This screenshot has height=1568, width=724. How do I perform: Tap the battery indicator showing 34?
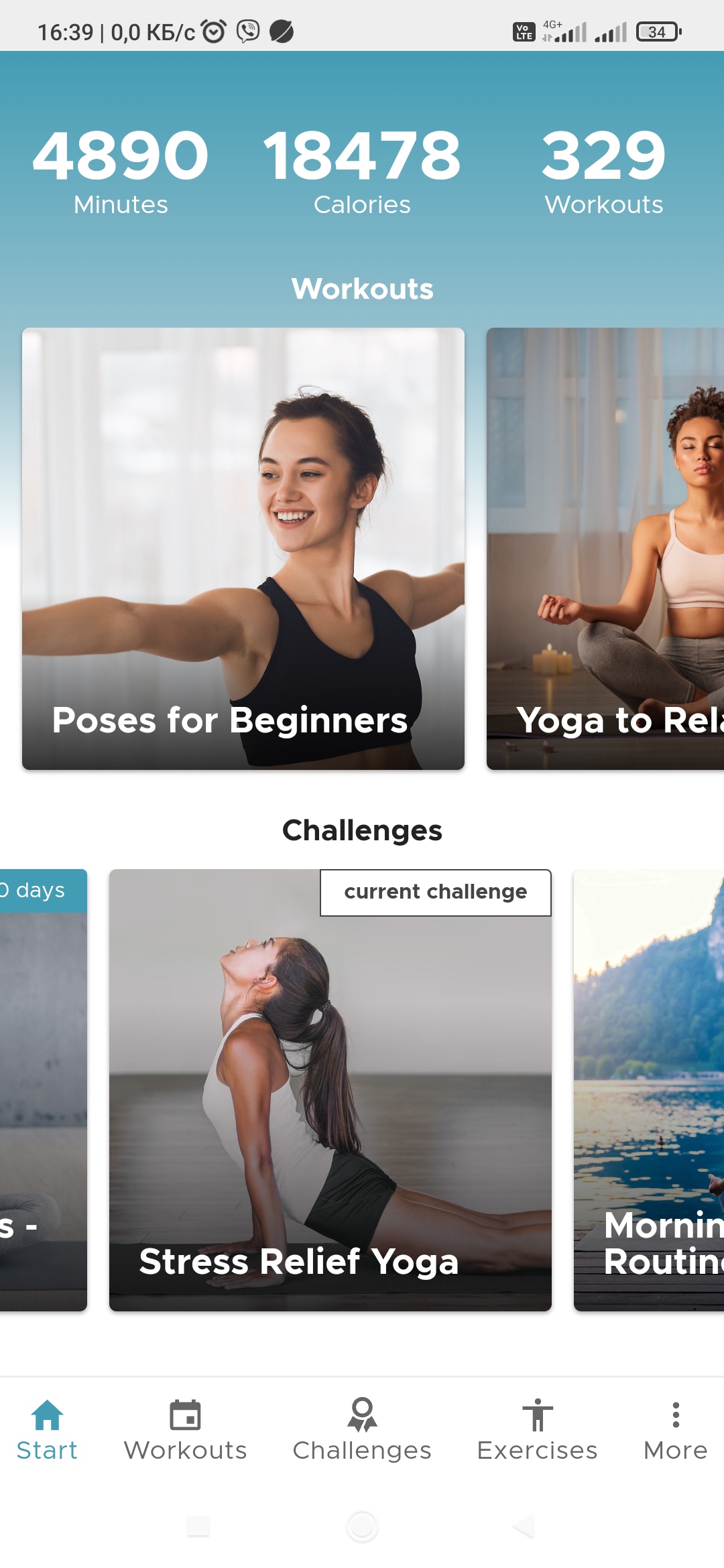(x=659, y=31)
